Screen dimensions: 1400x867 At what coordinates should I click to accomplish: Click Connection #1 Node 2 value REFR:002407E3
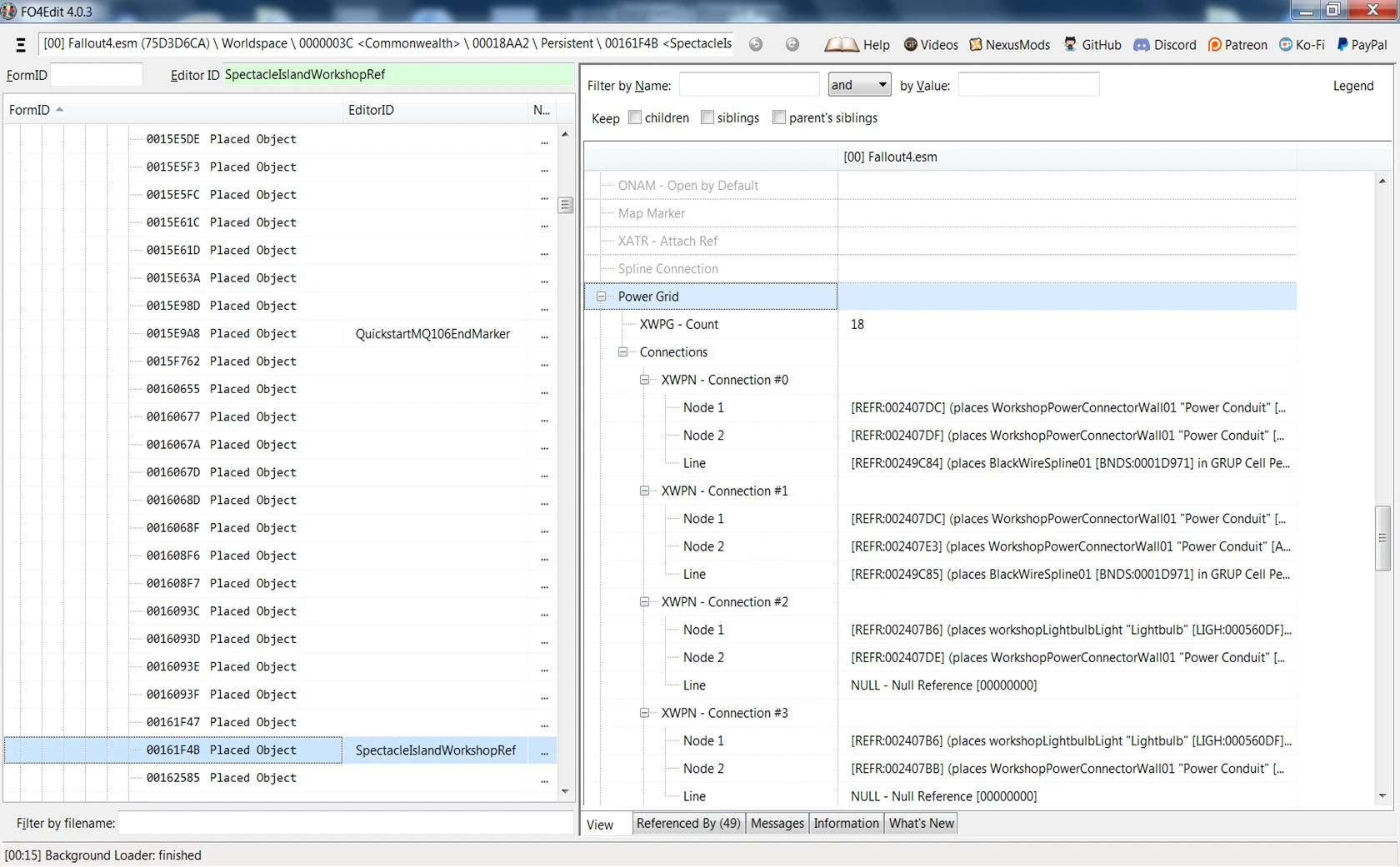coord(1071,546)
